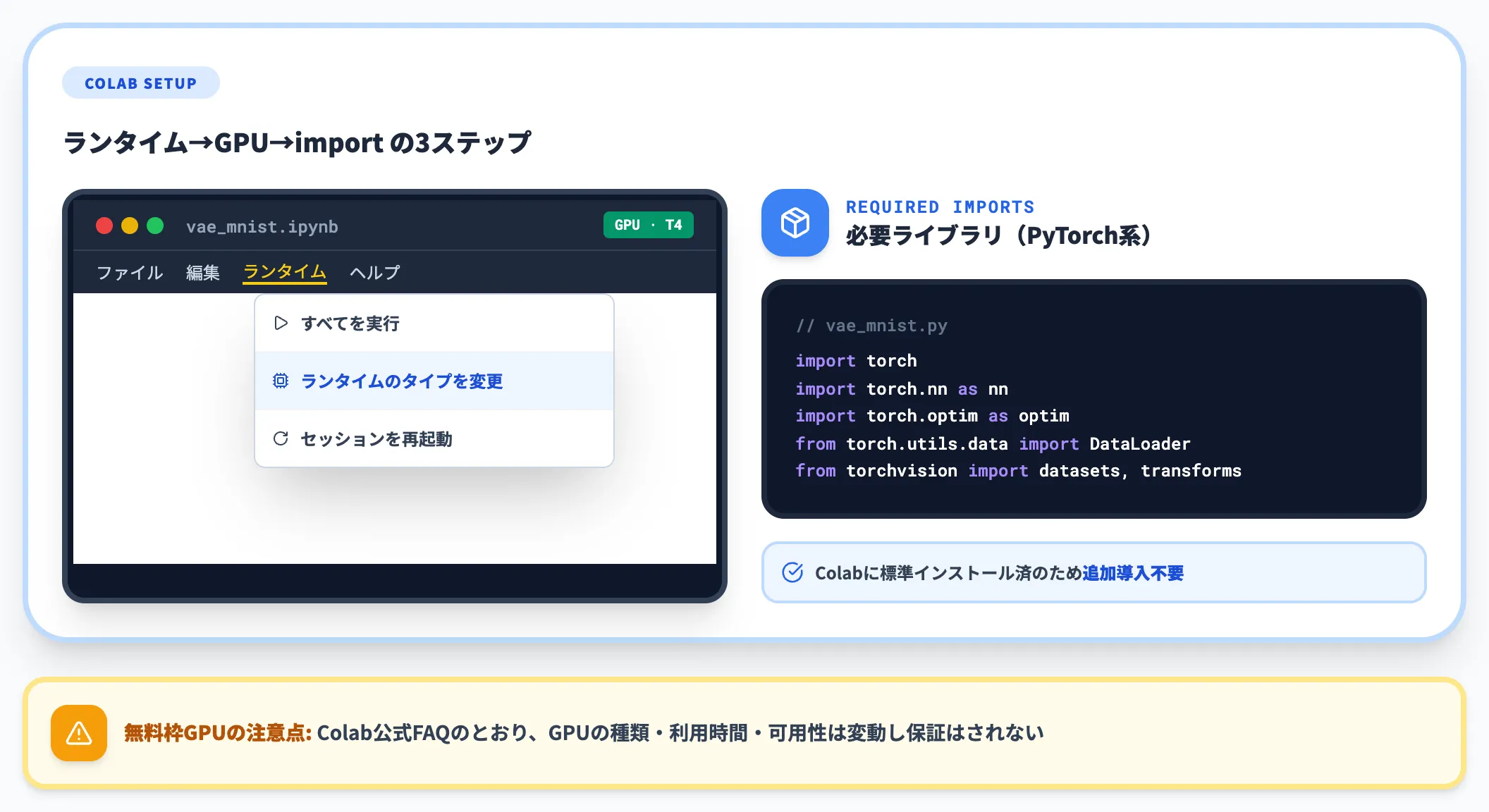Click the REQUIRED IMPORTS label
The image size is (1489, 812).
pyautogui.click(x=940, y=207)
